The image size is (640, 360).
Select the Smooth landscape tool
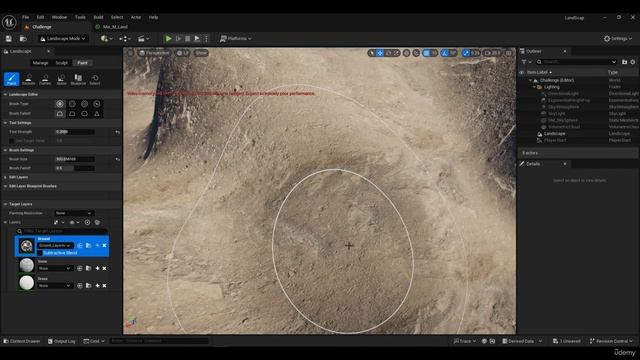pyautogui.click(x=29, y=79)
